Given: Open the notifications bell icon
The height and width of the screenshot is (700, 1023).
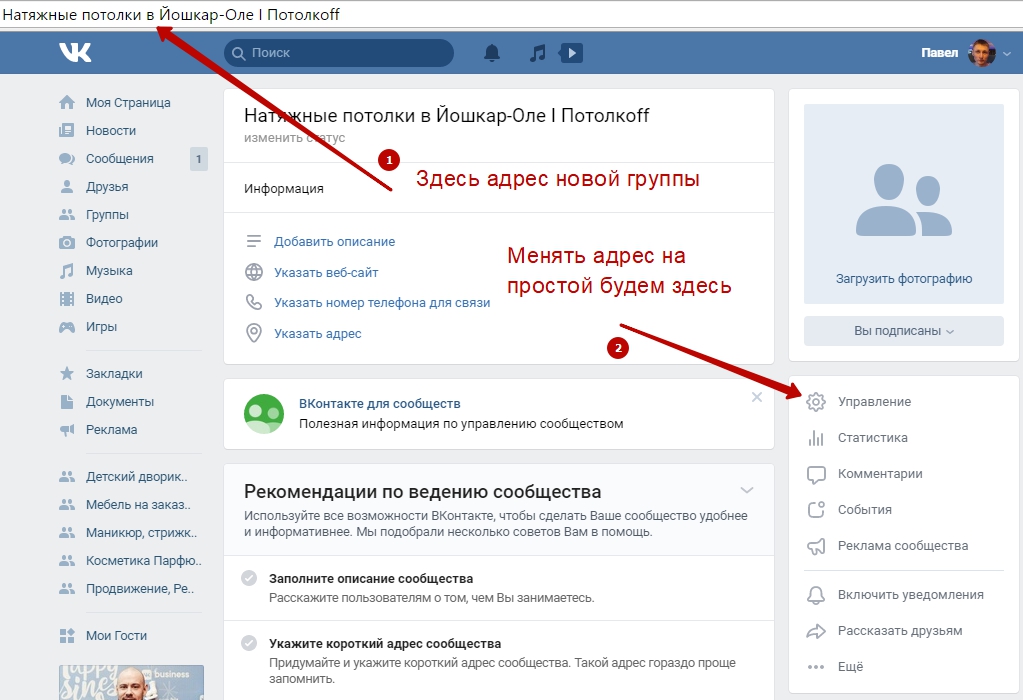Looking at the screenshot, I should coord(492,53).
